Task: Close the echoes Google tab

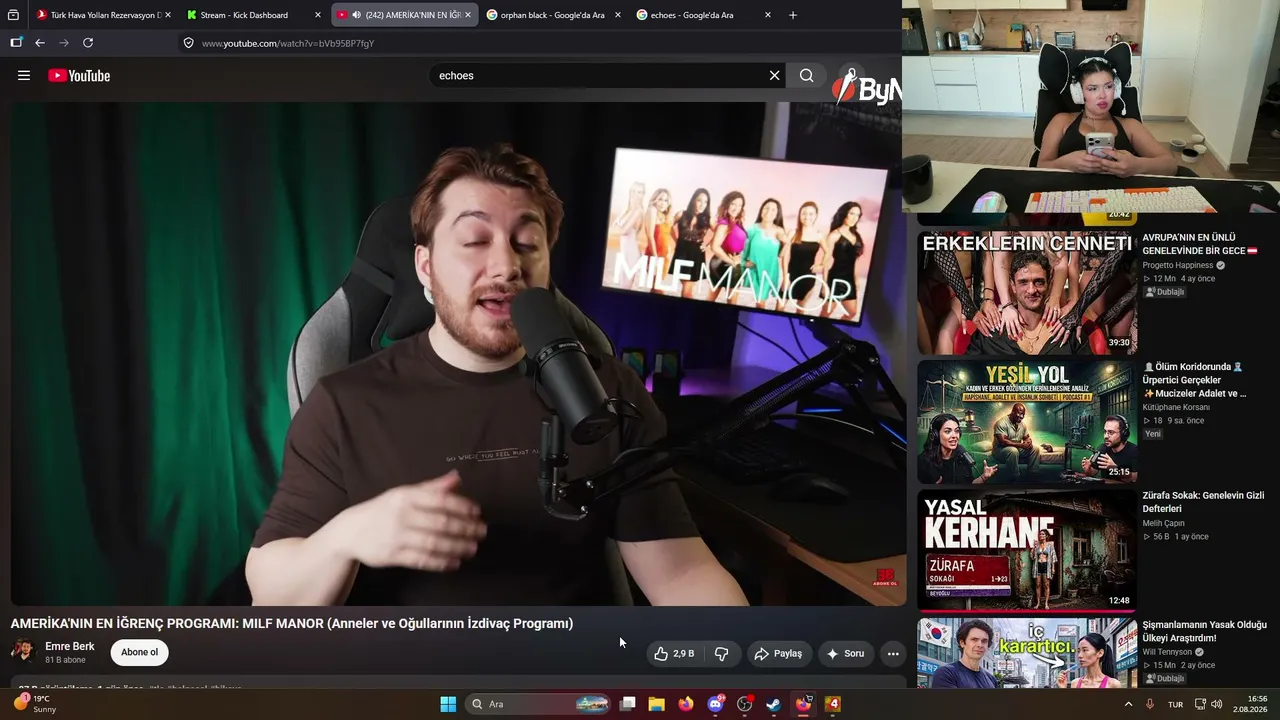Action: click(767, 15)
